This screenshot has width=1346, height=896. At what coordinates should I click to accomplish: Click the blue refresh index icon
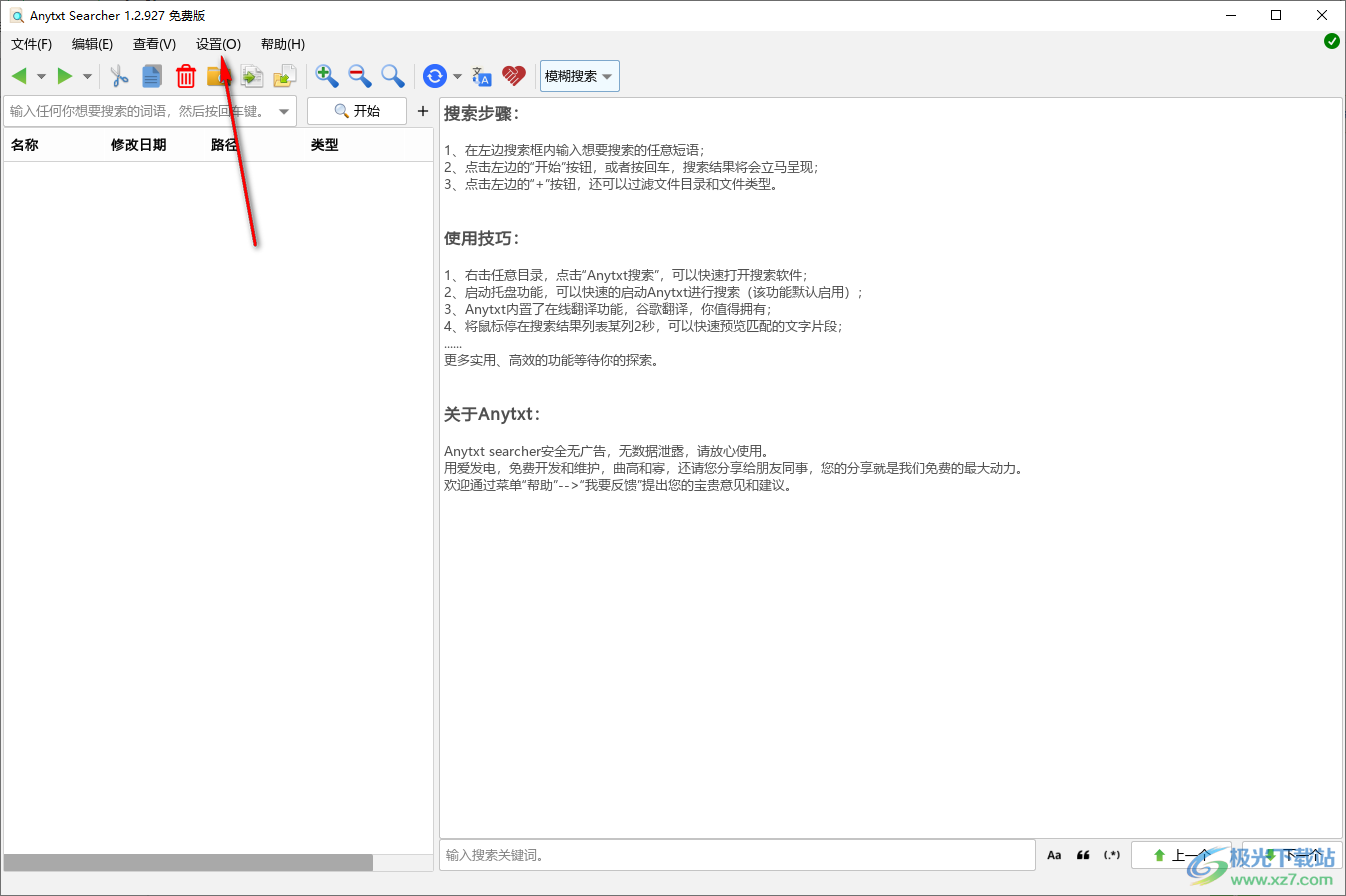click(435, 76)
